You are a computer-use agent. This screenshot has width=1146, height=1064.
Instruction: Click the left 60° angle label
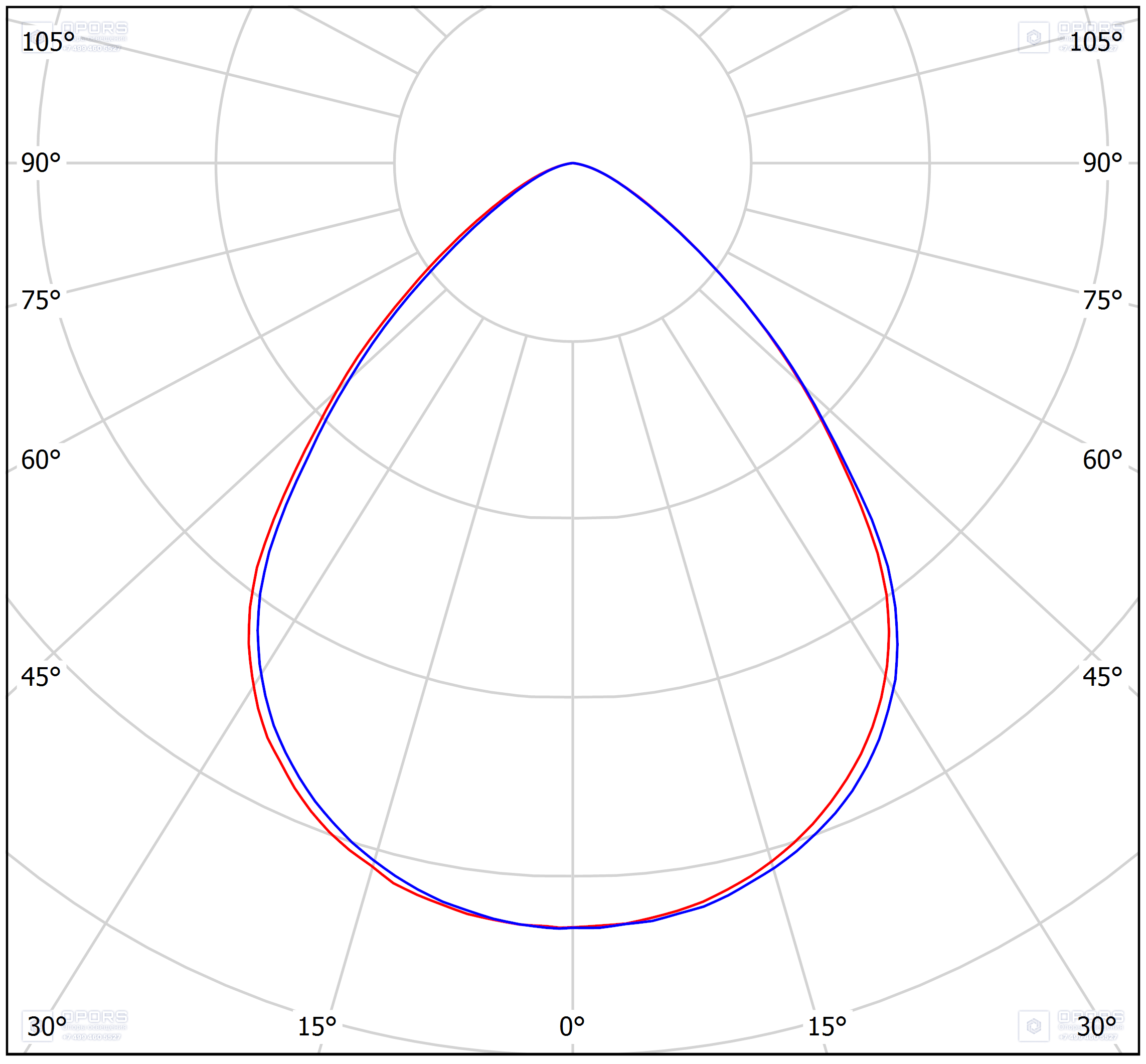(40, 460)
